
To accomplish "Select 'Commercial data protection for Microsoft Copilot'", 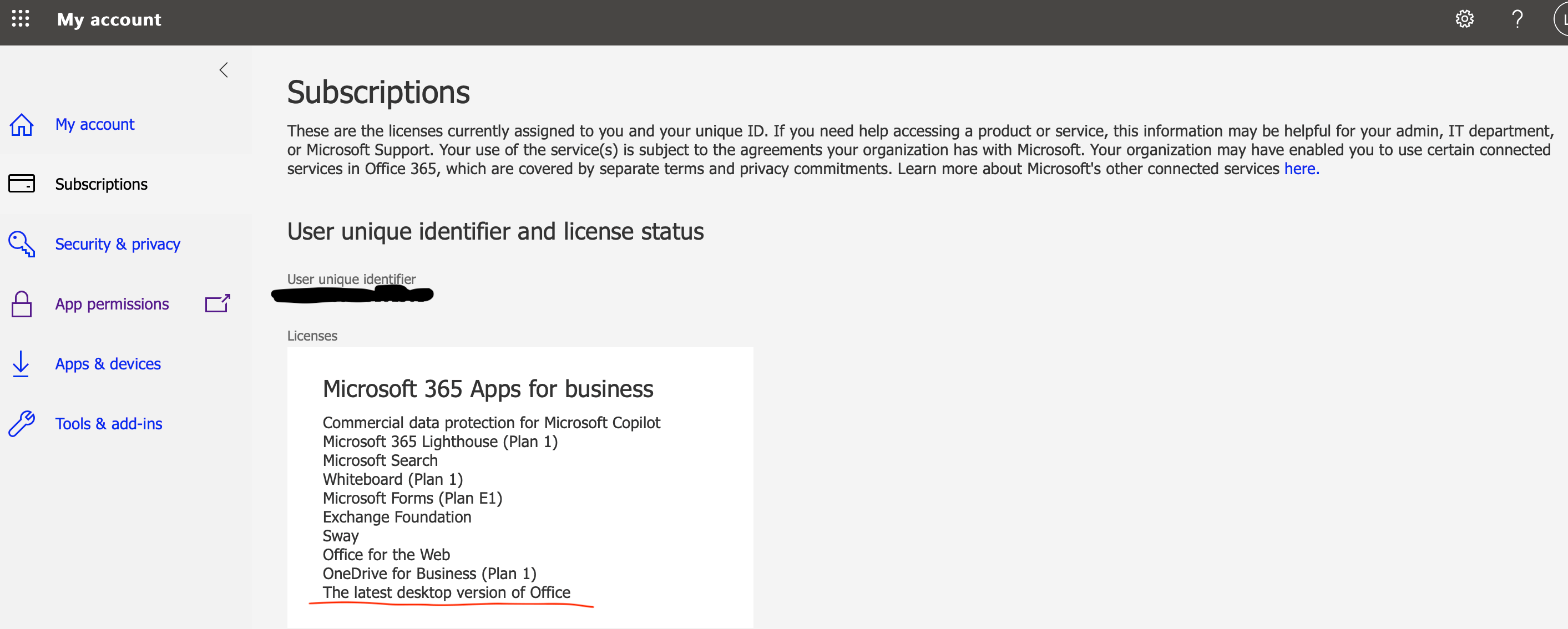I will (x=491, y=423).
